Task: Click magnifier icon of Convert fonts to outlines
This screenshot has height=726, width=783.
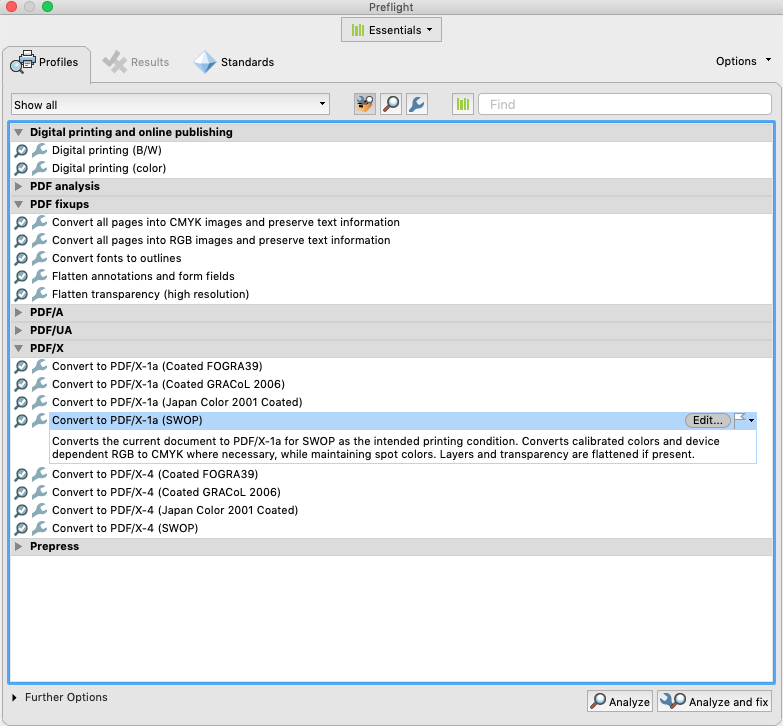Action: click(21, 258)
